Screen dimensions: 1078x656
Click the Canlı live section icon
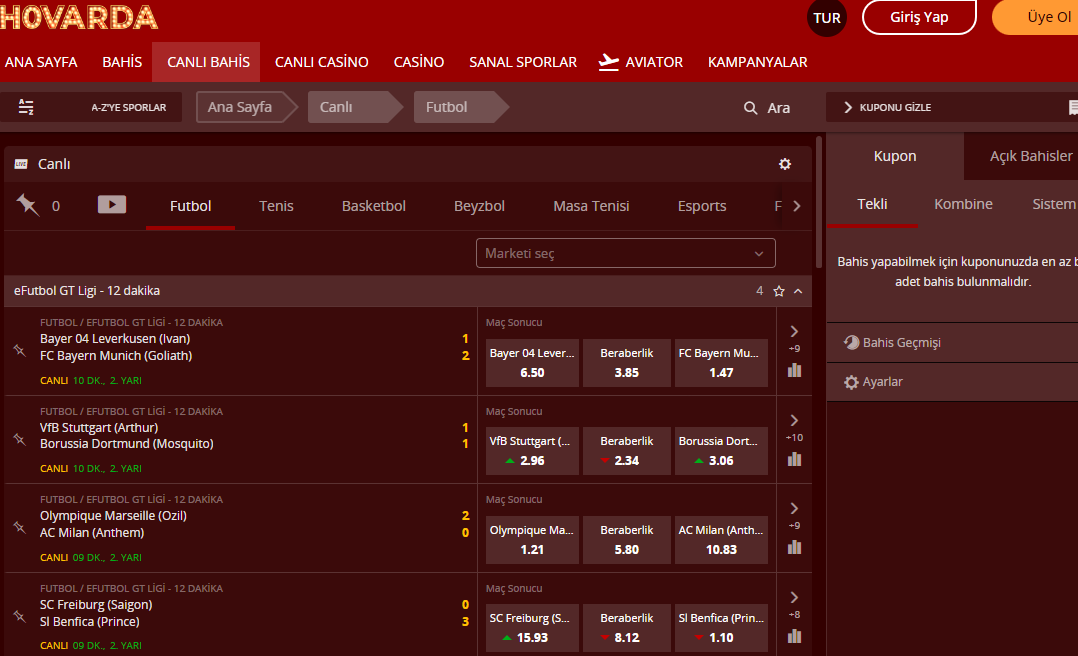pos(21,164)
